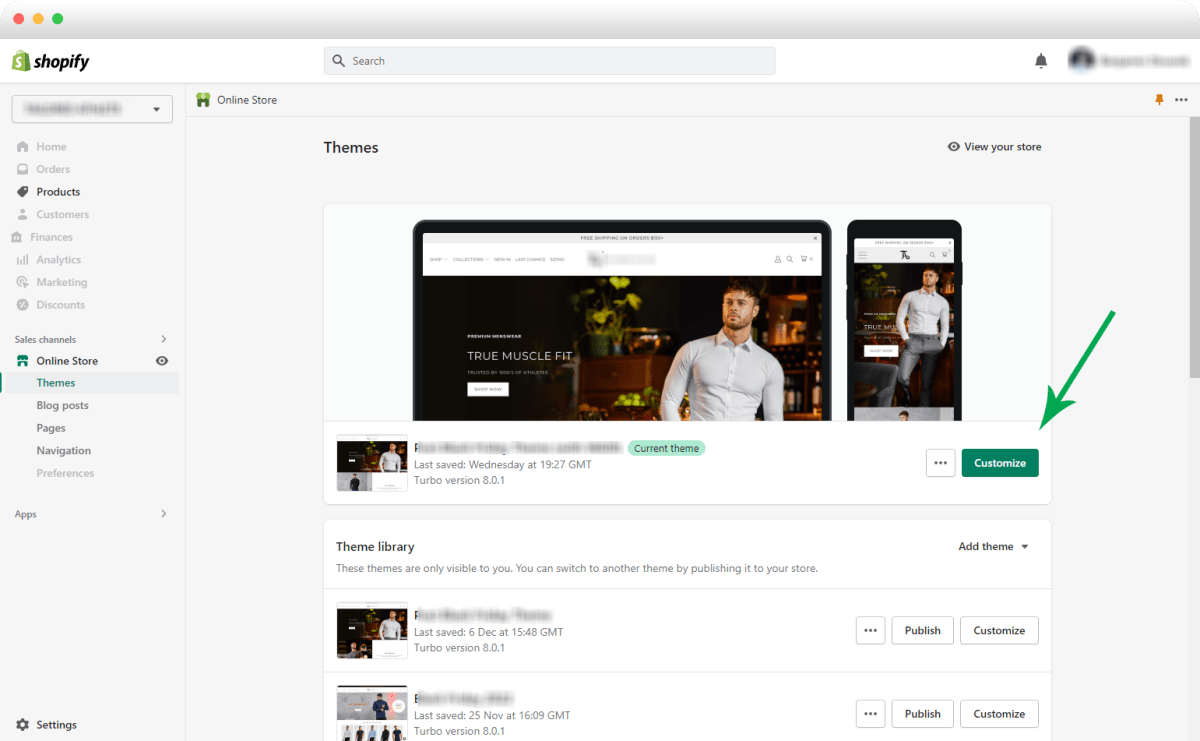Screen dimensions: 1200x741
Task: Open the Online Store channel toggle arrow
Action: pos(163,338)
